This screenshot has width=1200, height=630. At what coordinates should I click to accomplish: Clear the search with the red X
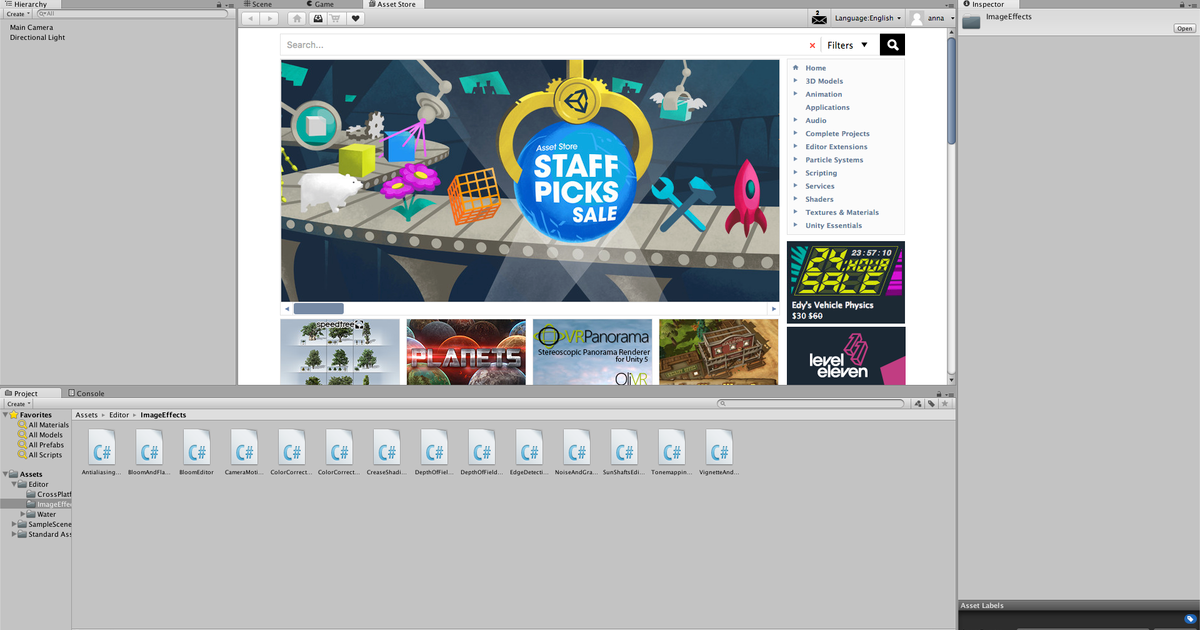click(812, 45)
